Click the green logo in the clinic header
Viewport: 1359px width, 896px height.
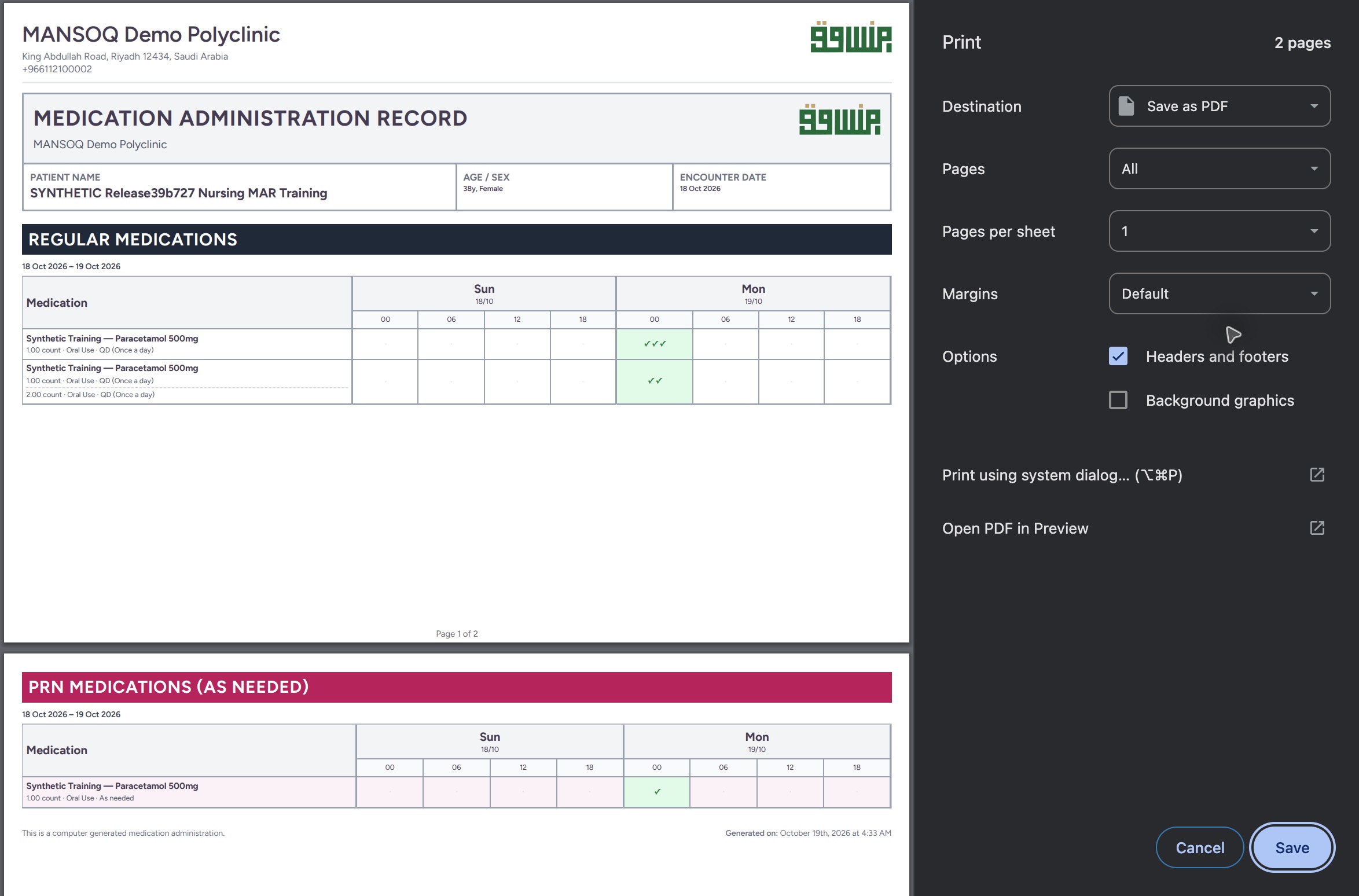851,37
